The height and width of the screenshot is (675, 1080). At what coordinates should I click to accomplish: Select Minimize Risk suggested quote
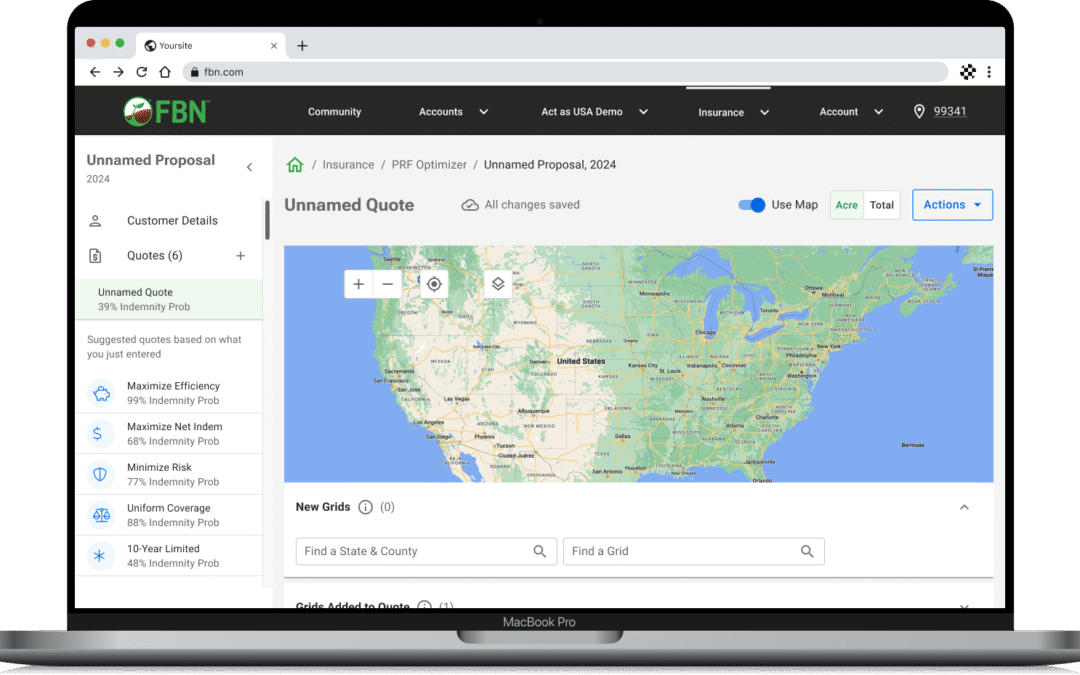point(169,475)
